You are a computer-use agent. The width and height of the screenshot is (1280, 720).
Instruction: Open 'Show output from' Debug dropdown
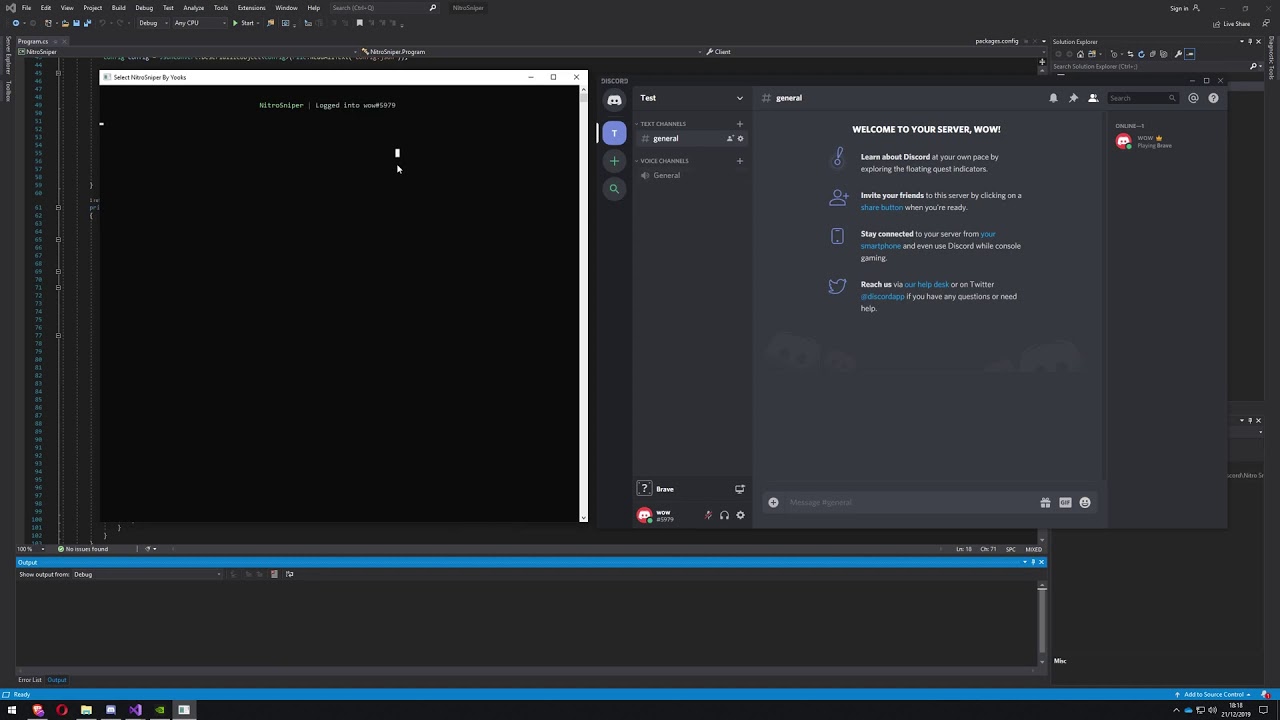click(x=147, y=575)
